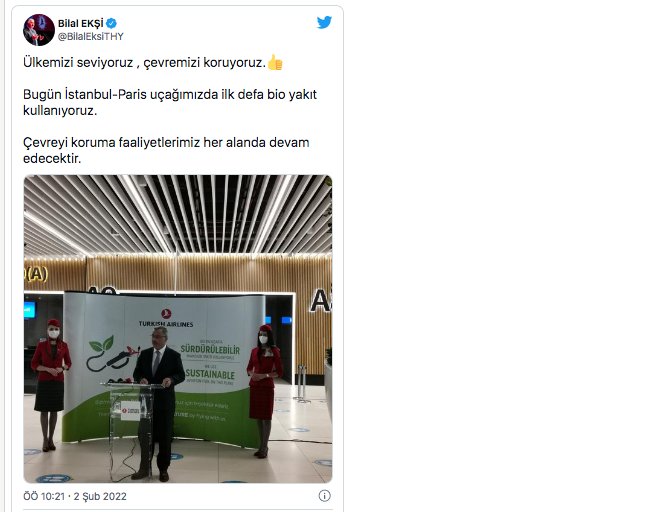This screenshot has width=670, height=512.
Task: Open the tweet photo of speaker
Action: point(178,329)
